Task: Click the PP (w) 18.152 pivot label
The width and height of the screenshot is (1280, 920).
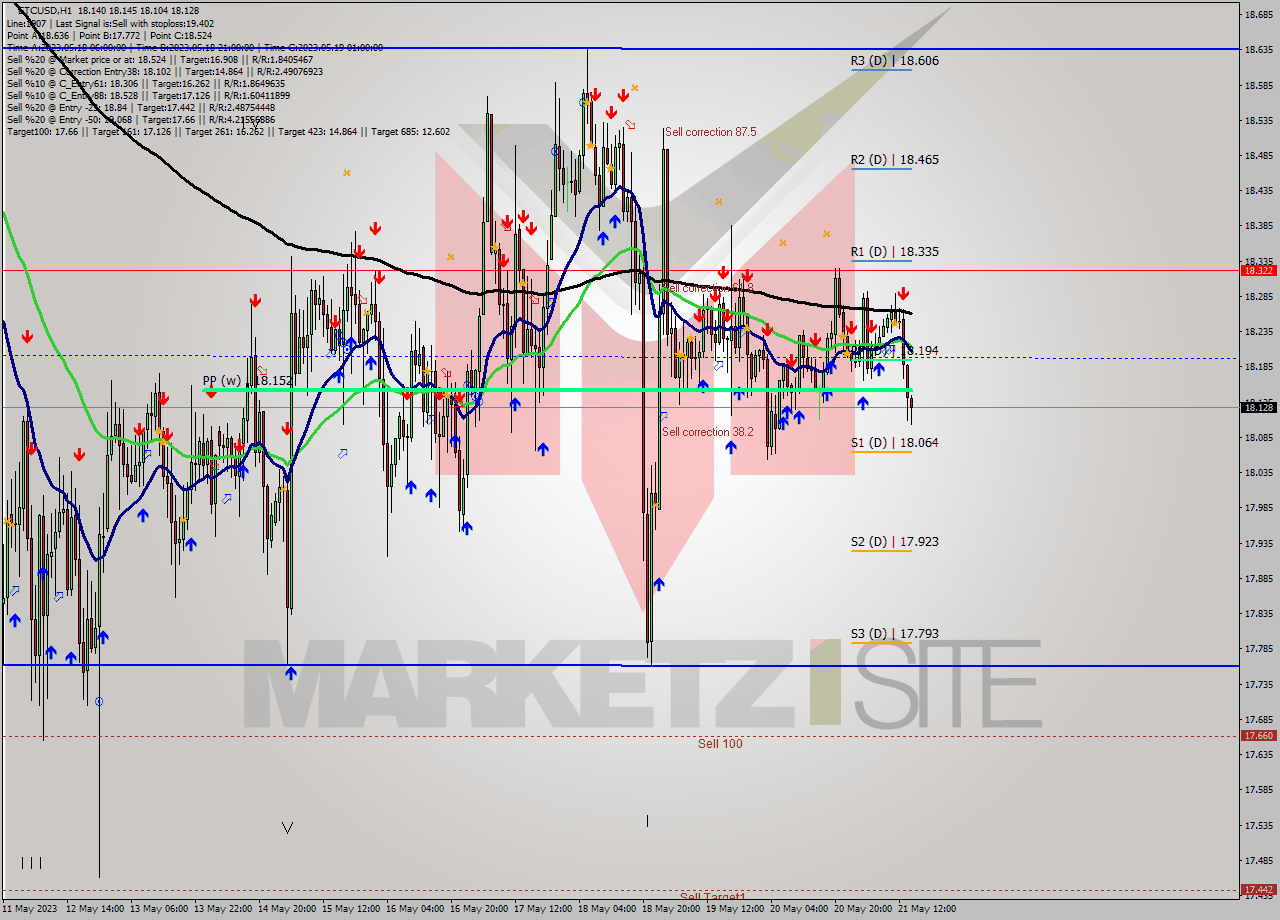Action: 247,381
